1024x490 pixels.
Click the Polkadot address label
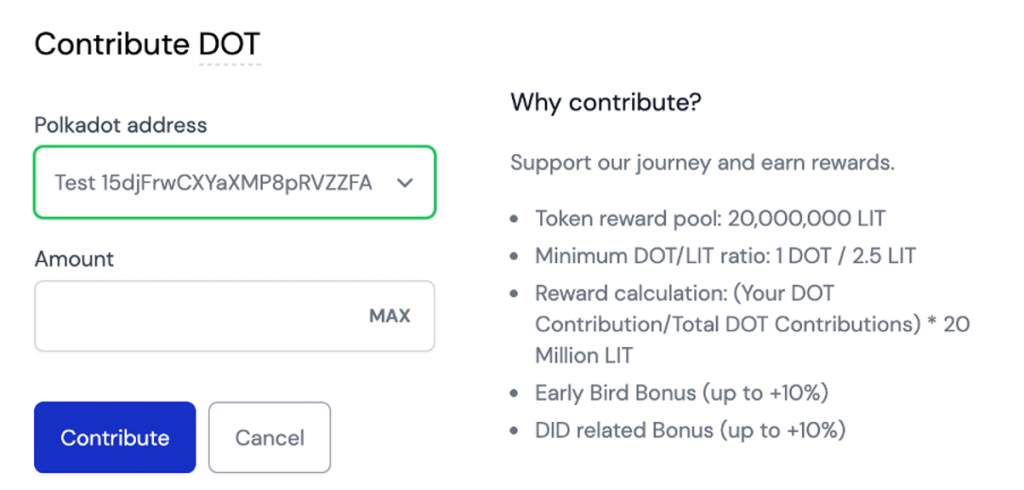[121, 125]
